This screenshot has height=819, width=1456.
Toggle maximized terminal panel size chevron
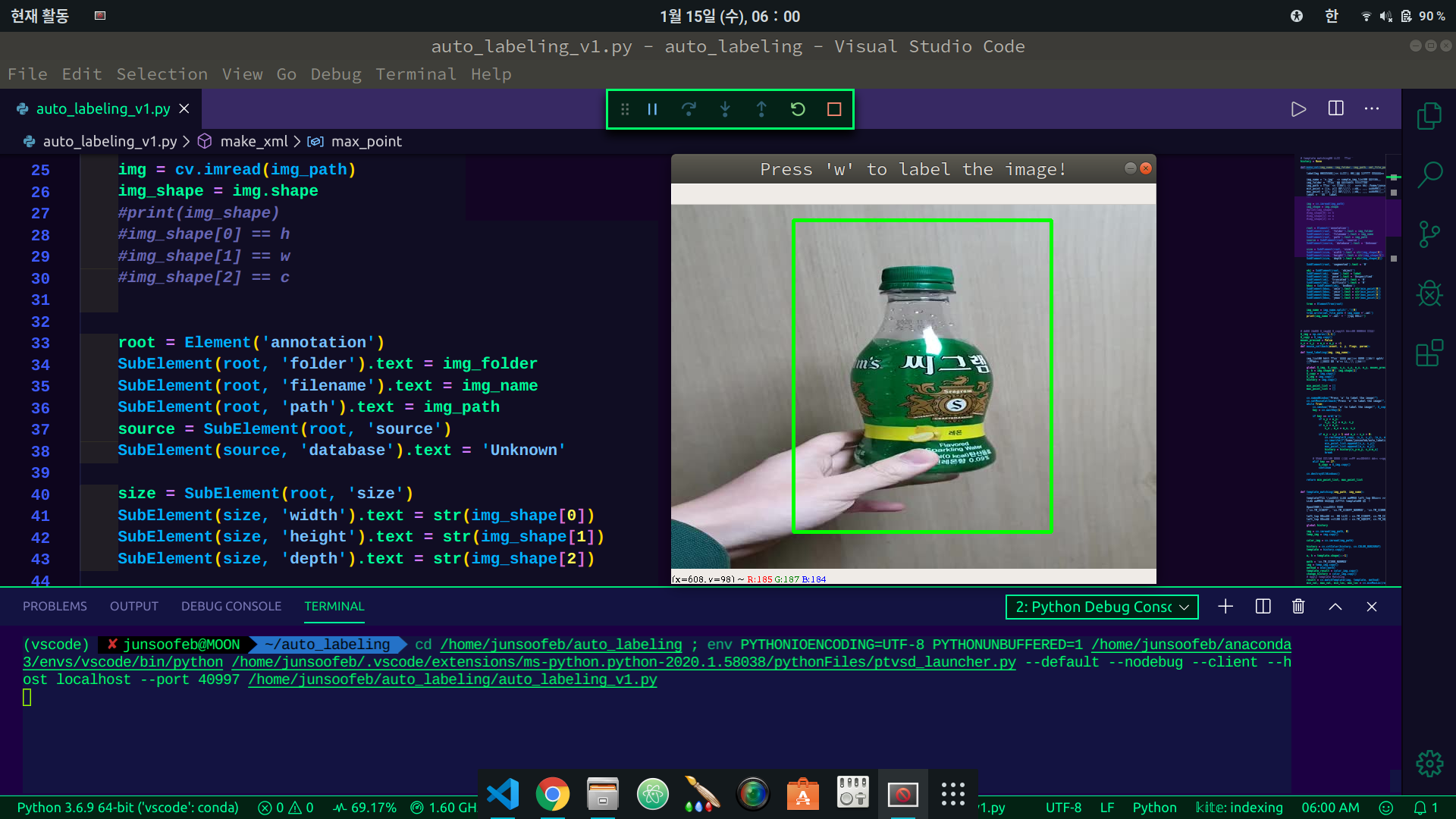(x=1335, y=607)
